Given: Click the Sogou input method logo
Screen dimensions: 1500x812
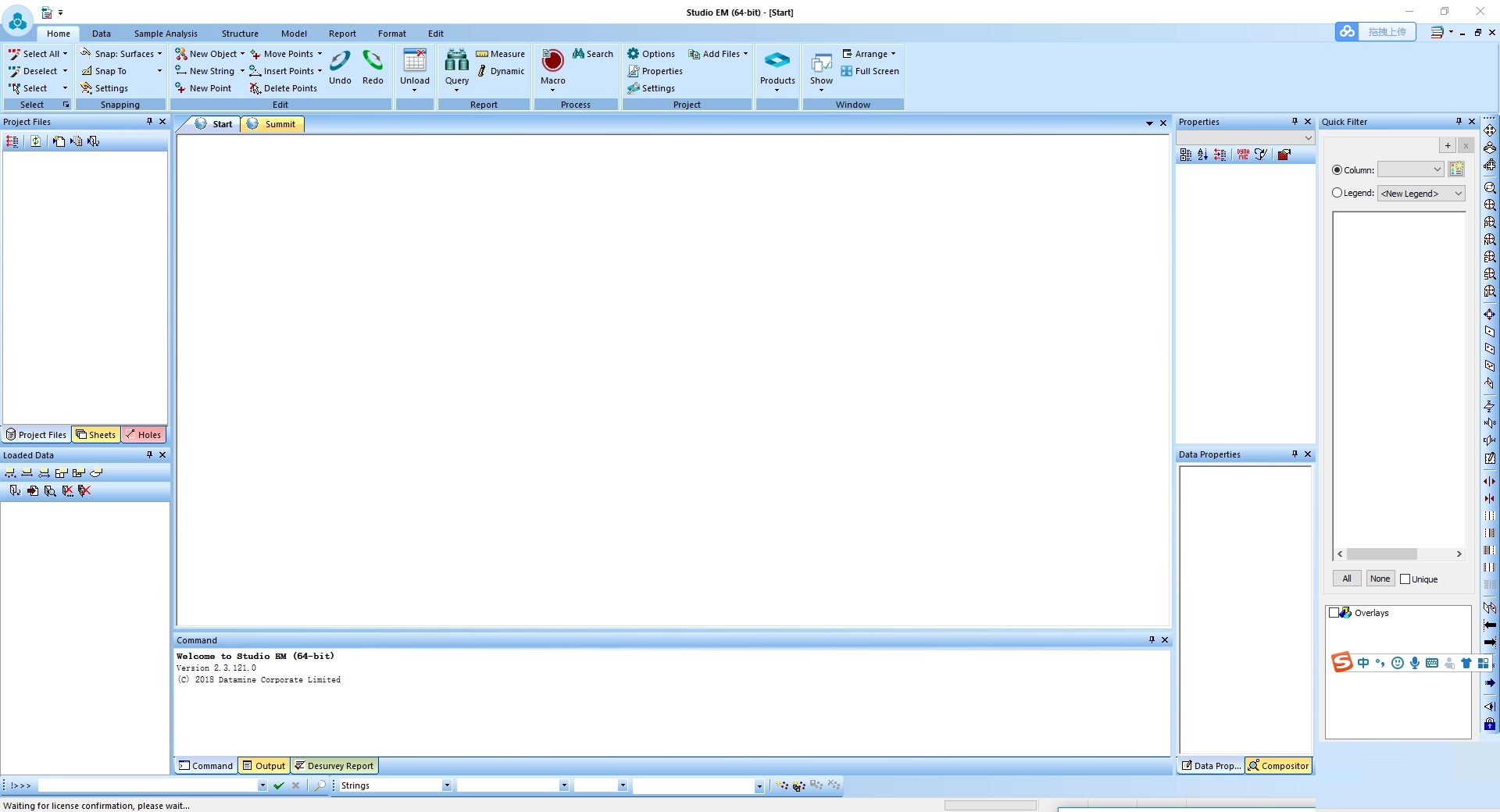Looking at the screenshot, I should [x=1341, y=662].
